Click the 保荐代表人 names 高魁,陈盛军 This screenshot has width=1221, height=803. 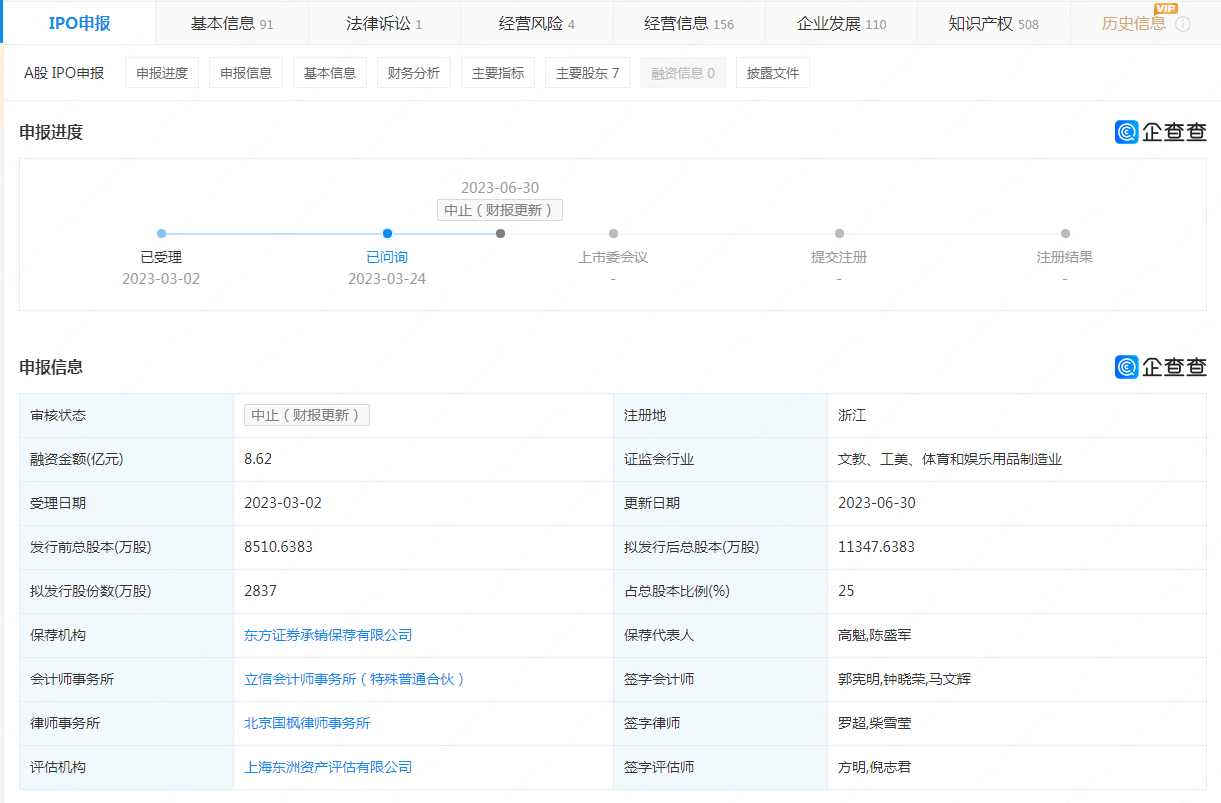(x=874, y=635)
